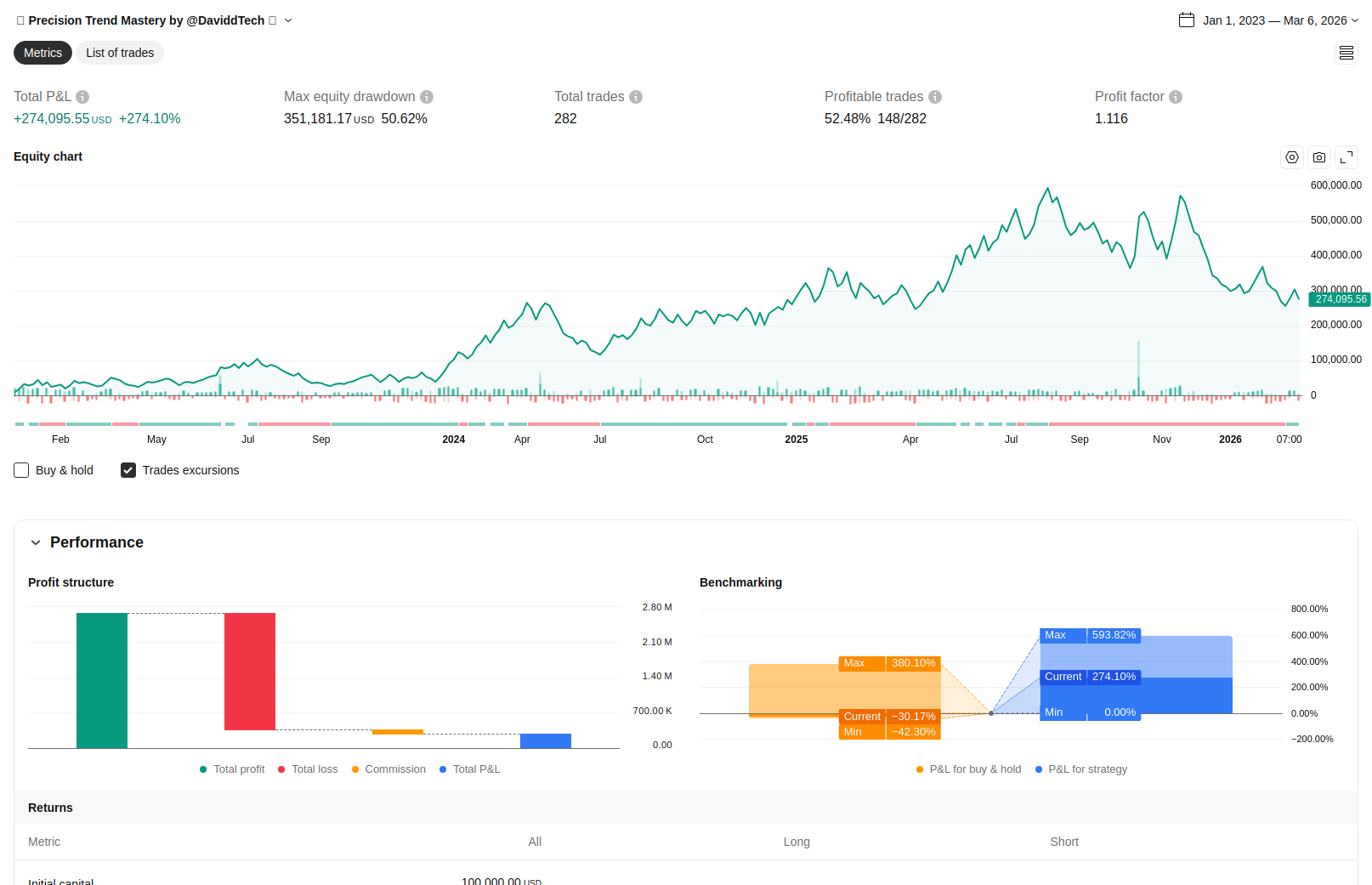1372x885 pixels.
Task: Expand equity chart to fullscreen
Action: point(1346,157)
